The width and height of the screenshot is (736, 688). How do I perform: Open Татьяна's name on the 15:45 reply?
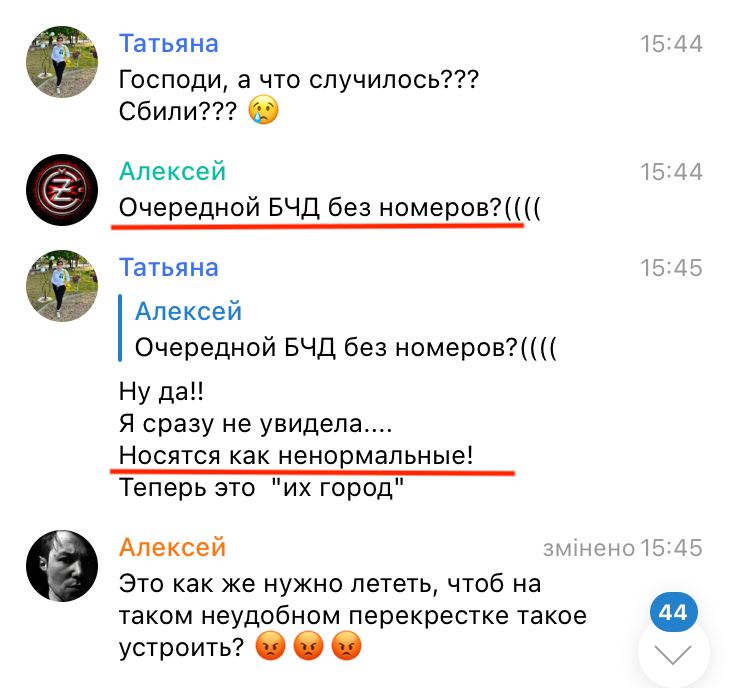point(169,268)
